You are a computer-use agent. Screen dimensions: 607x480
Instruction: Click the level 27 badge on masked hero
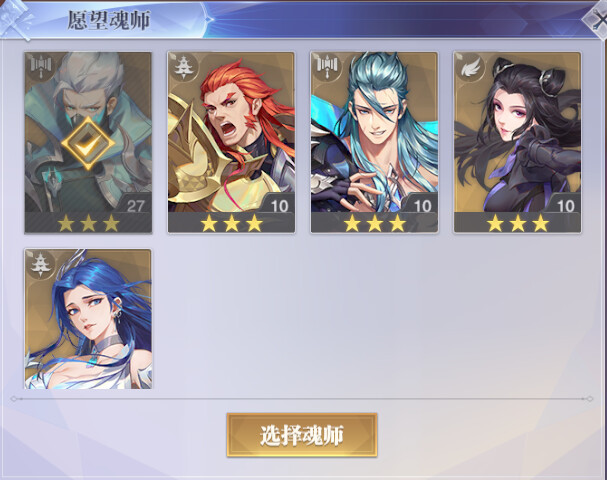135,206
